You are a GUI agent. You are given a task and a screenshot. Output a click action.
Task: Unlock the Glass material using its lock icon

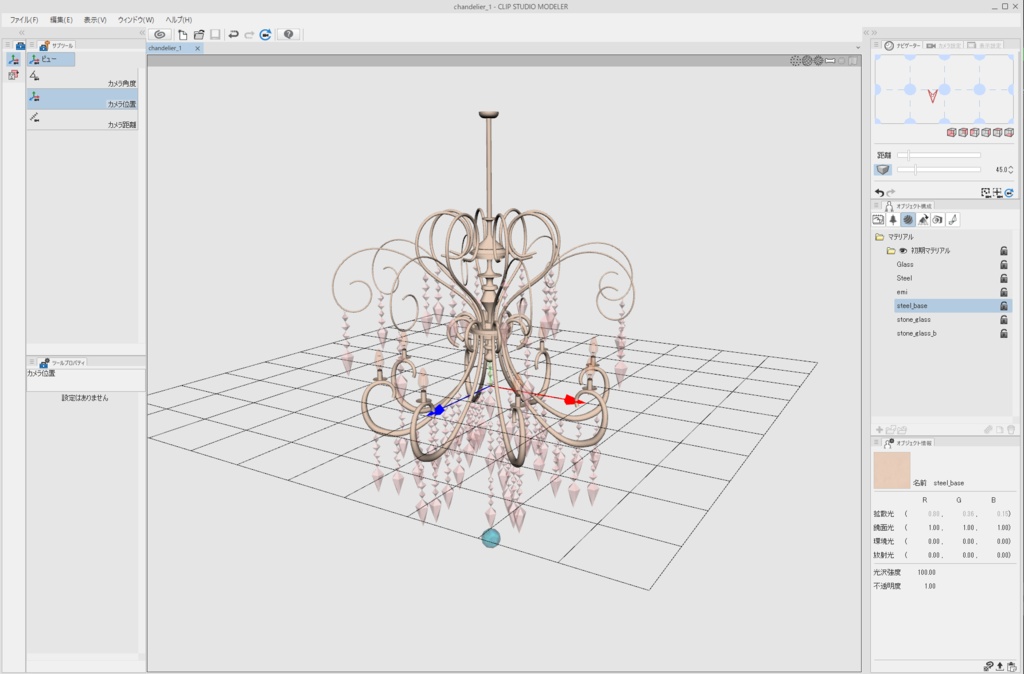click(1003, 265)
